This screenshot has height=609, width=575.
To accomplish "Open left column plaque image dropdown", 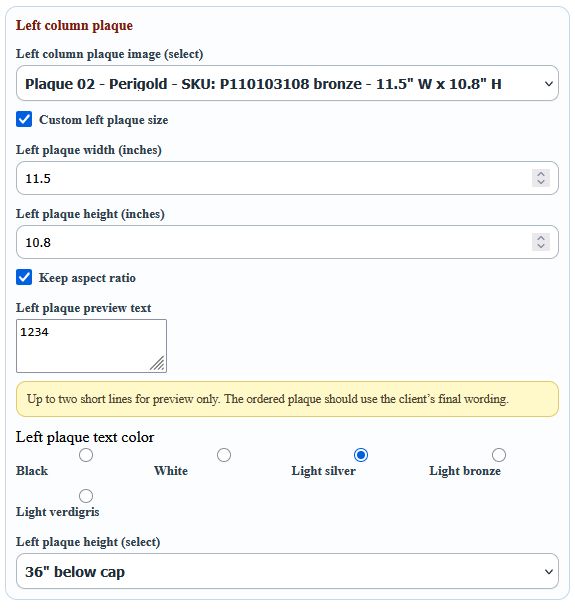I will point(287,84).
